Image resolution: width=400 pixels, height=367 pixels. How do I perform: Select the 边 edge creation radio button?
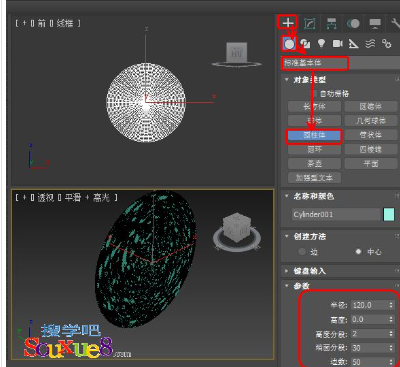tap(302, 252)
